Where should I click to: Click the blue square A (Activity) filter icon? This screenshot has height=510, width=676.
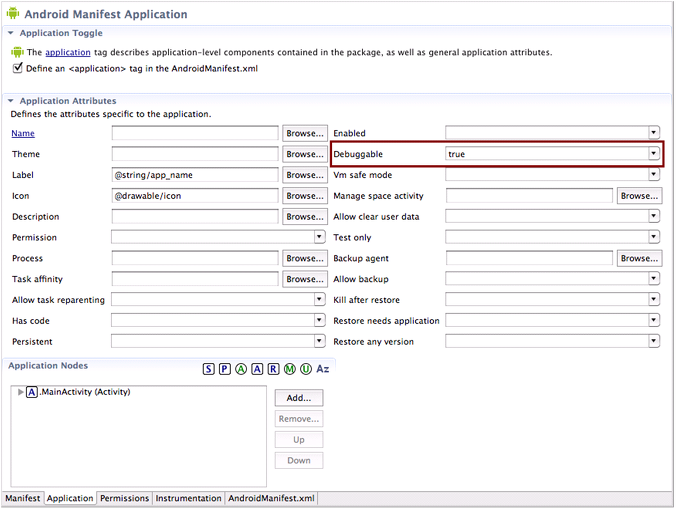coord(257,369)
